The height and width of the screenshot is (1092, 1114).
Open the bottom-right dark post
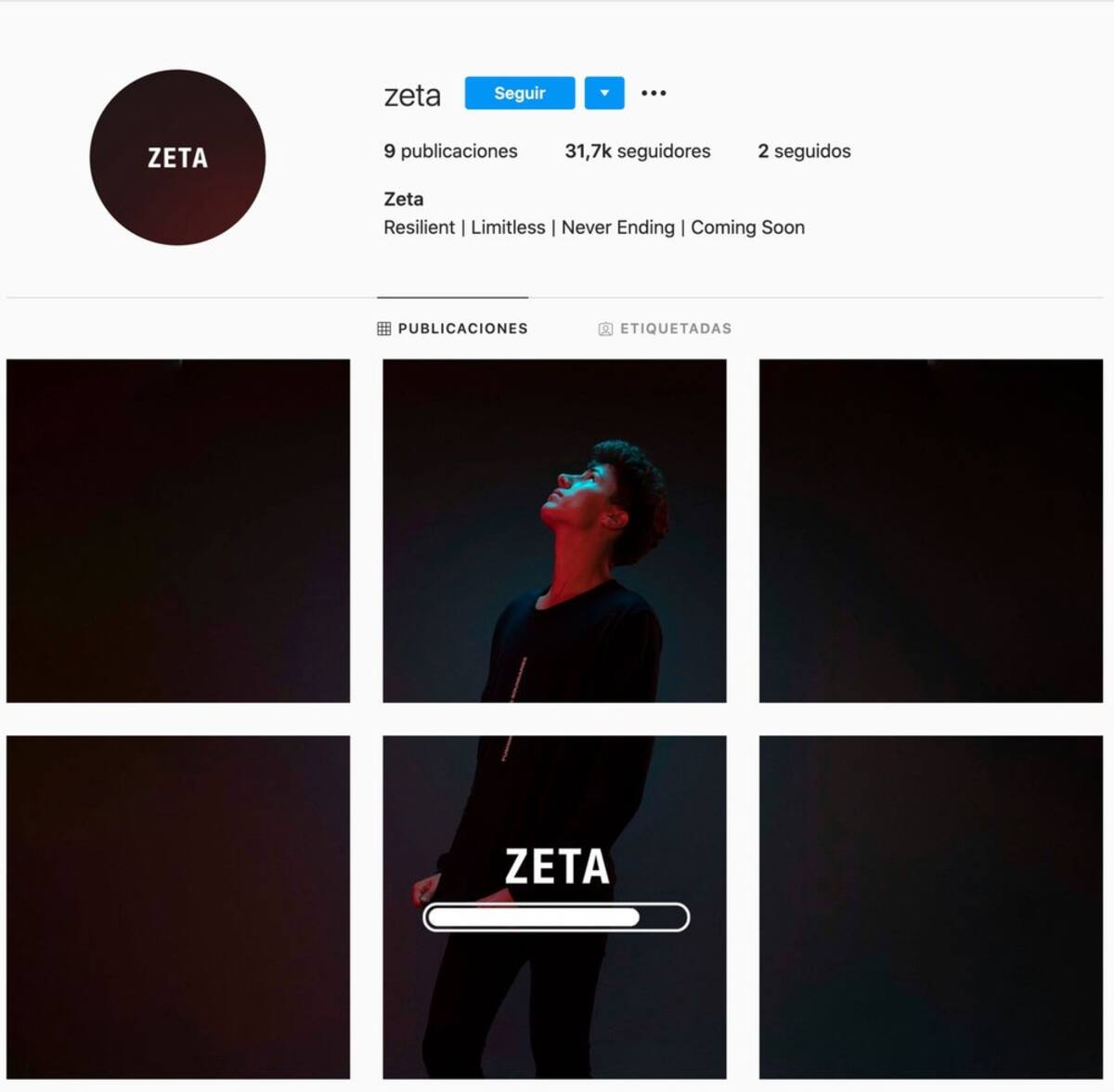pyautogui.click(x=931, y=907)
